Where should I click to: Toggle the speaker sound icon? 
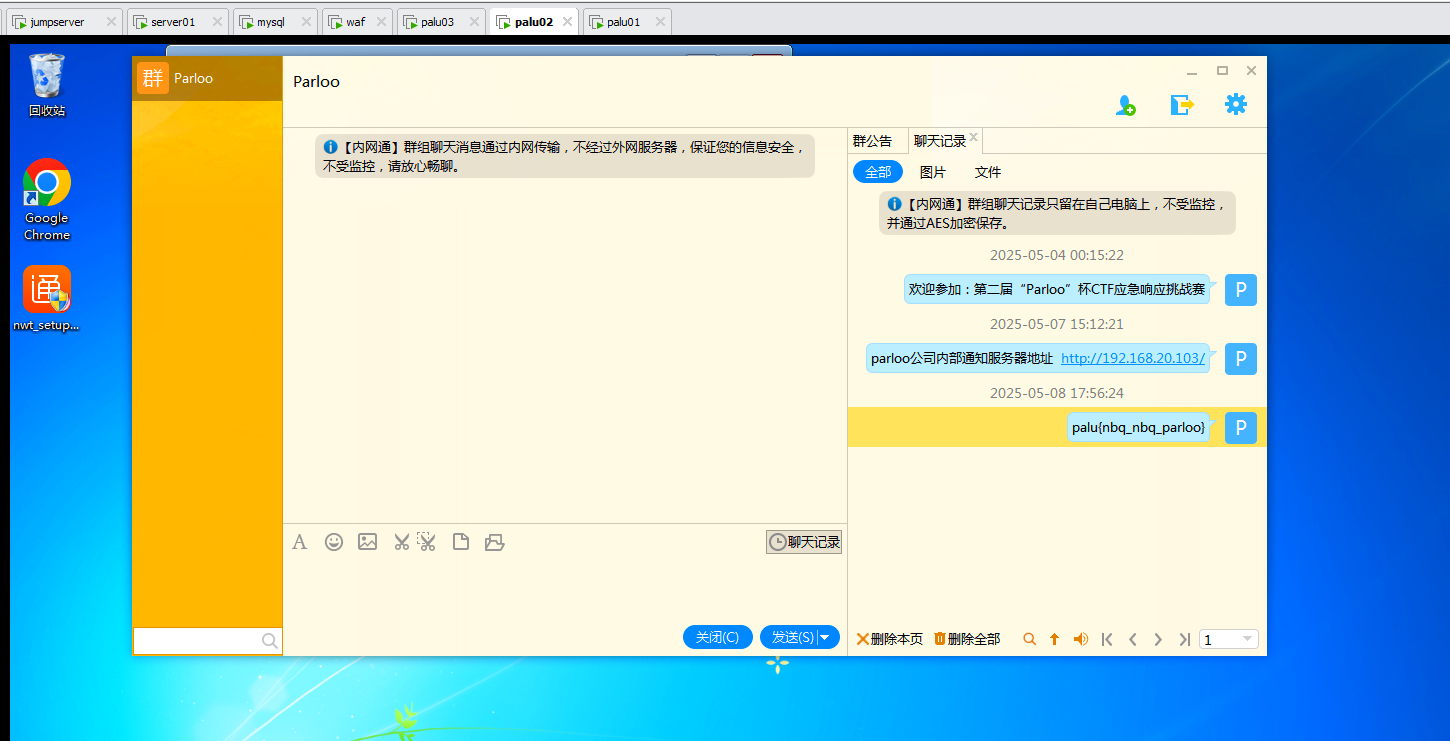point(1080,638)
